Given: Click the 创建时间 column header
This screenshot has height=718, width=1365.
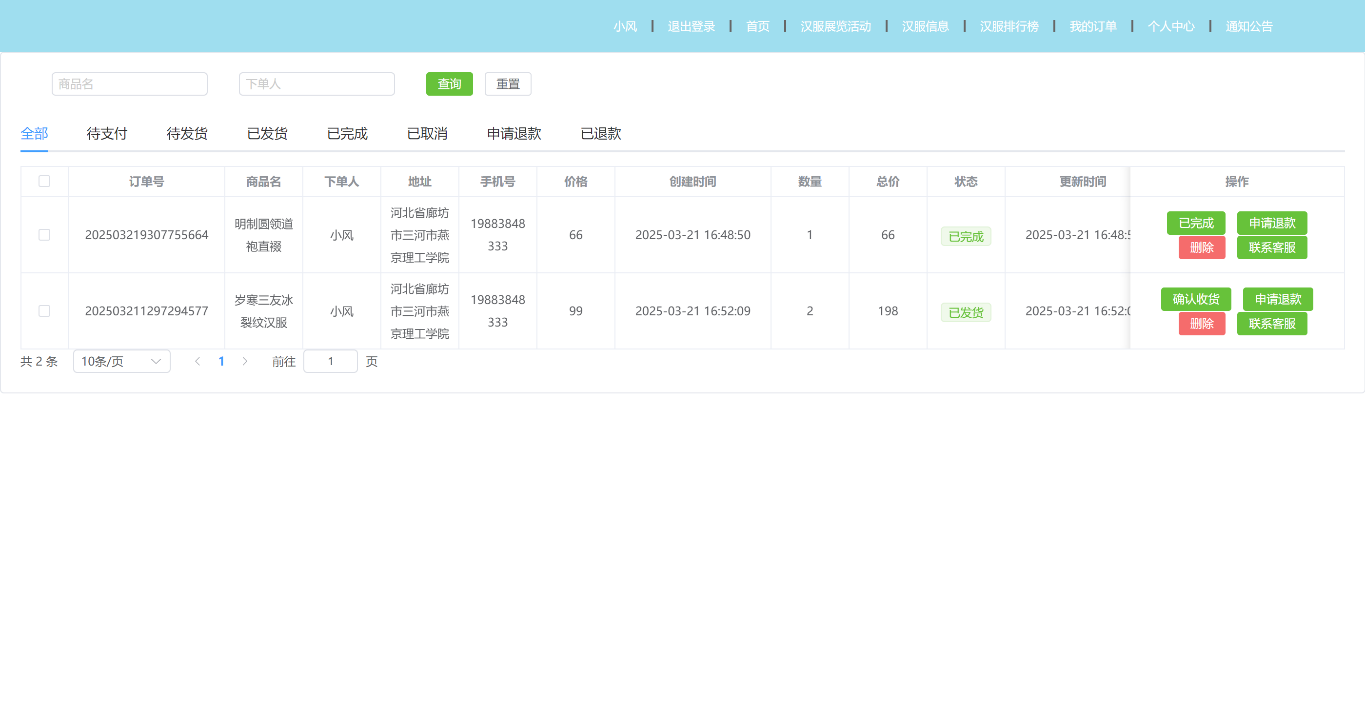Looking at the screenshot, I should coord(693,181).
